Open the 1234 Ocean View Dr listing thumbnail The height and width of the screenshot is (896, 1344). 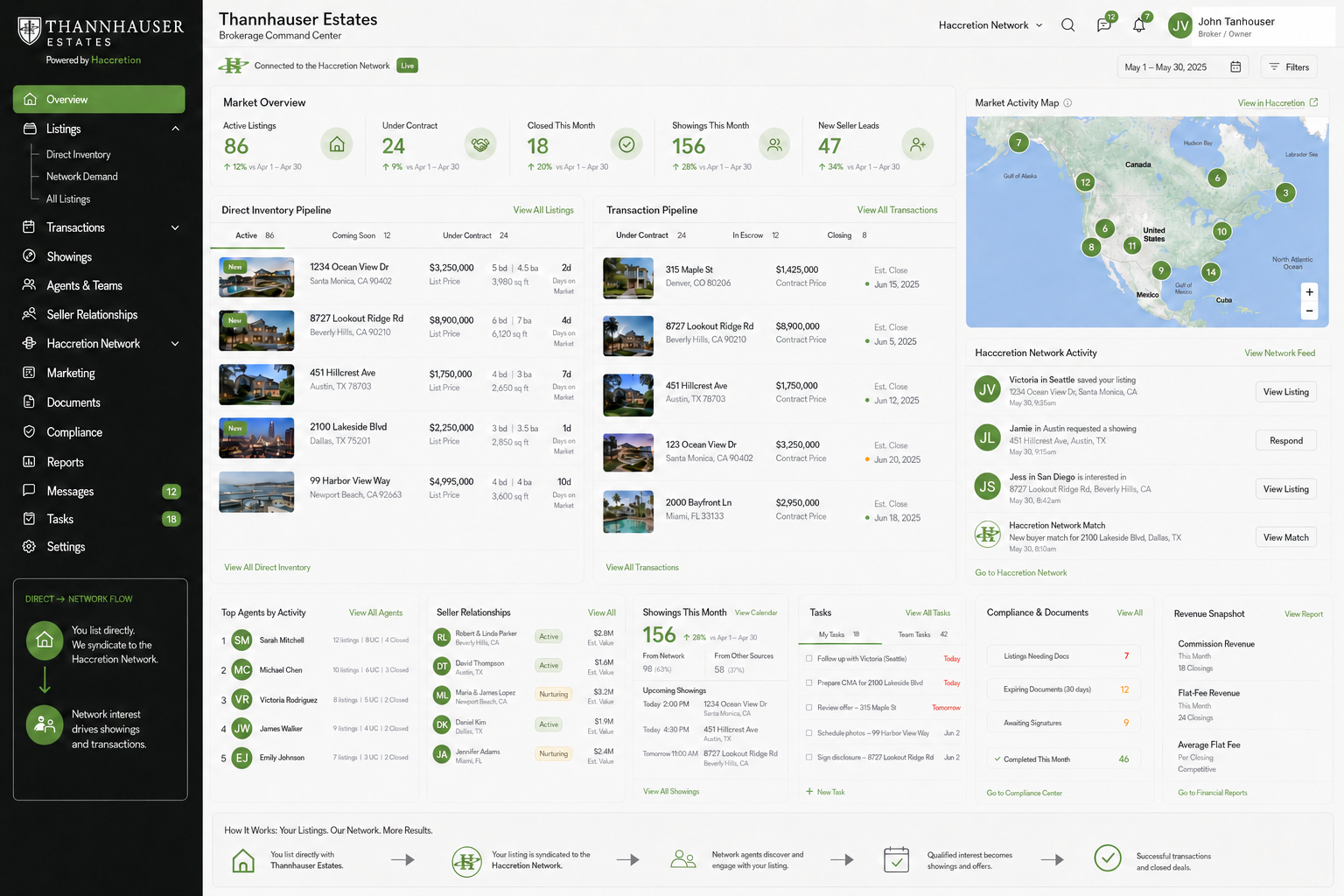(x=256, y=277)
